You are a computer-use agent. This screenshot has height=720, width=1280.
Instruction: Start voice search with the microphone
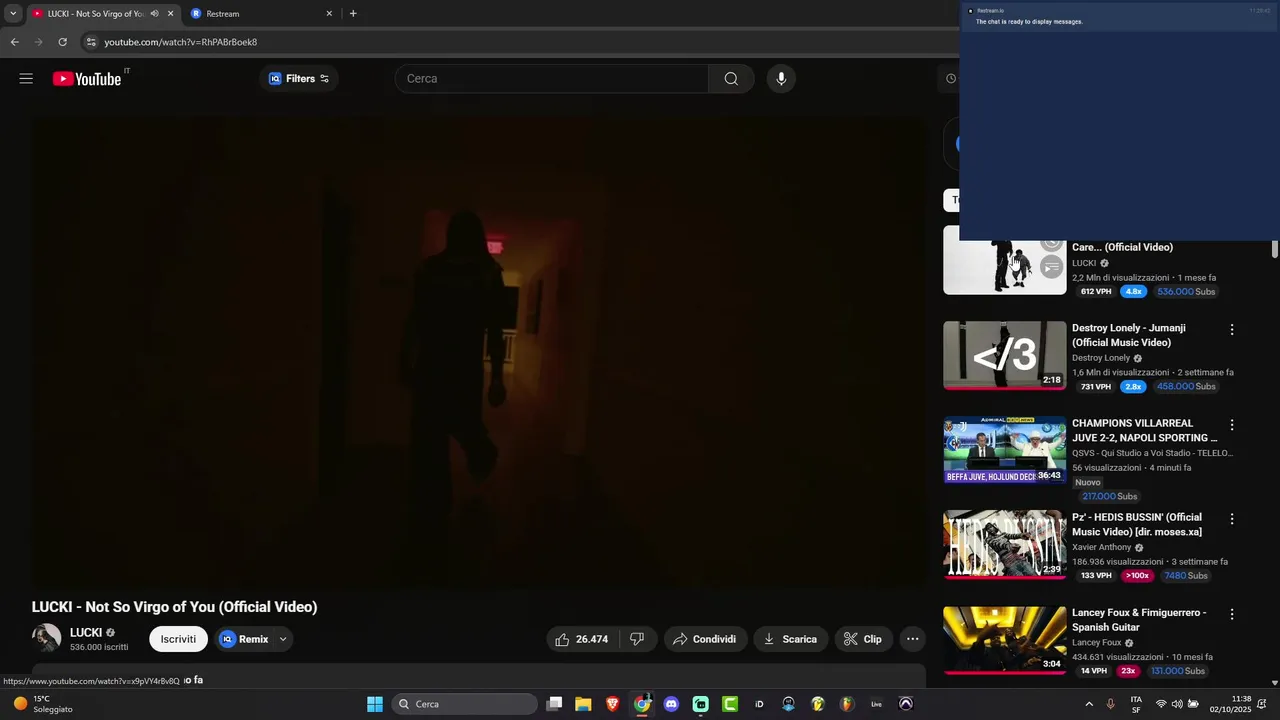(781, 79)
